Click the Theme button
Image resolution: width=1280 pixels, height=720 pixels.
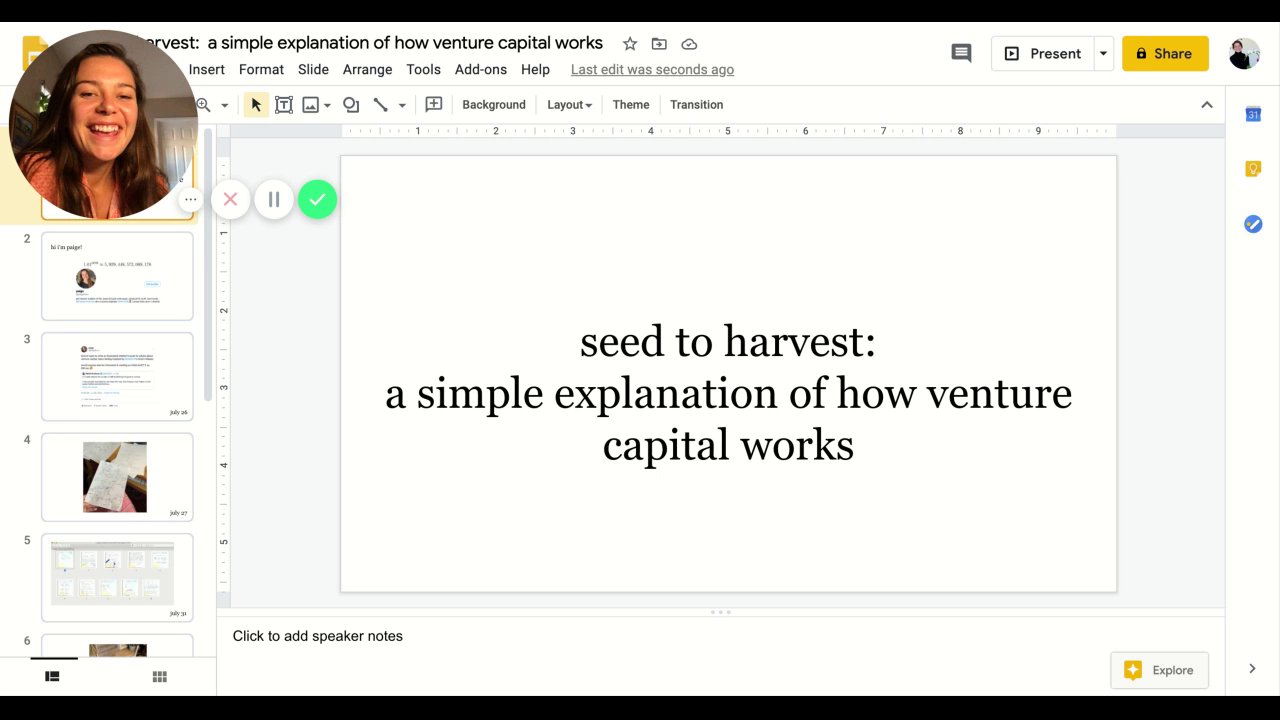(x=631, y=104)
